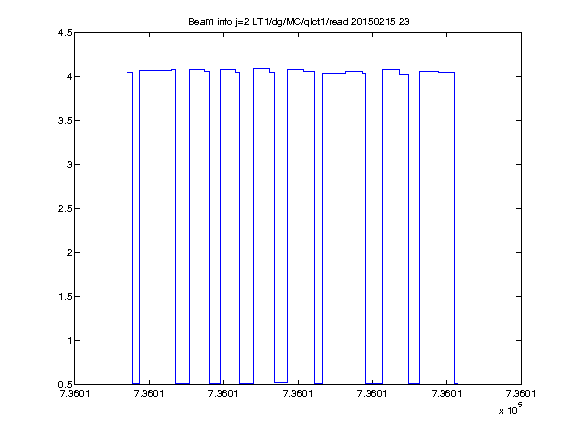Select the 0.5 y-axis tick label
This screenshot has width=576, height=432.
[x=65, y=385]
